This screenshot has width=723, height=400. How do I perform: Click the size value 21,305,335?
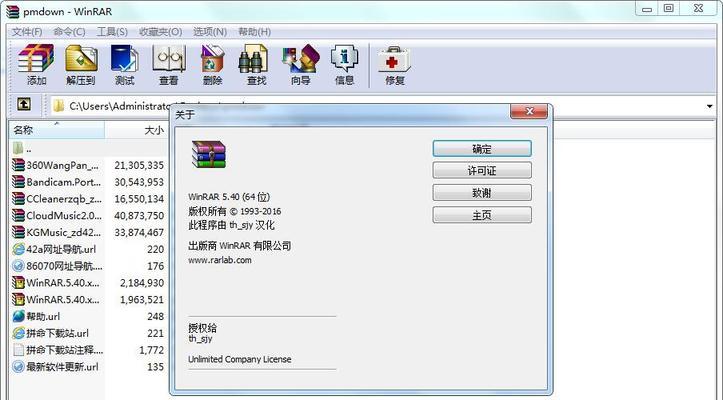139,165
